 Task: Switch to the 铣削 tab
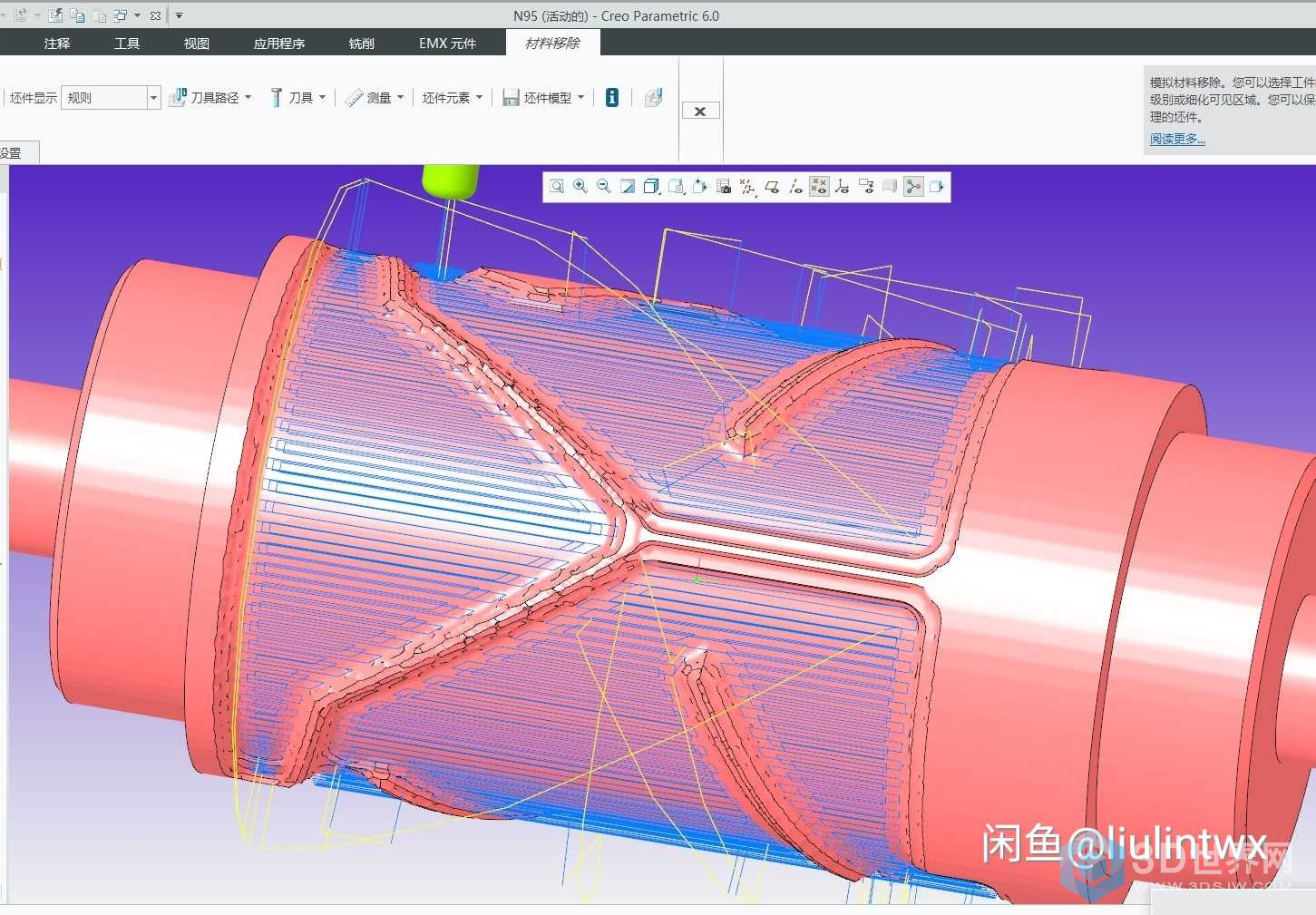361,43
